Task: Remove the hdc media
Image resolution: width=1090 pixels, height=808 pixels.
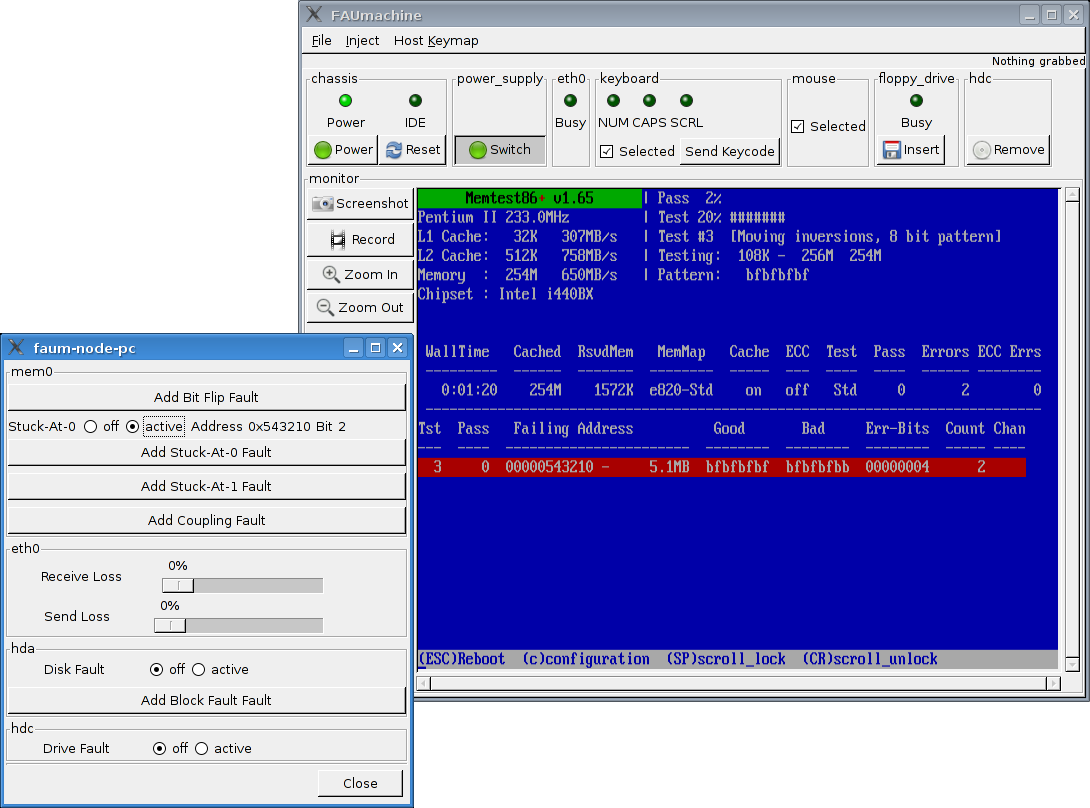Action: pos(1008,150)
